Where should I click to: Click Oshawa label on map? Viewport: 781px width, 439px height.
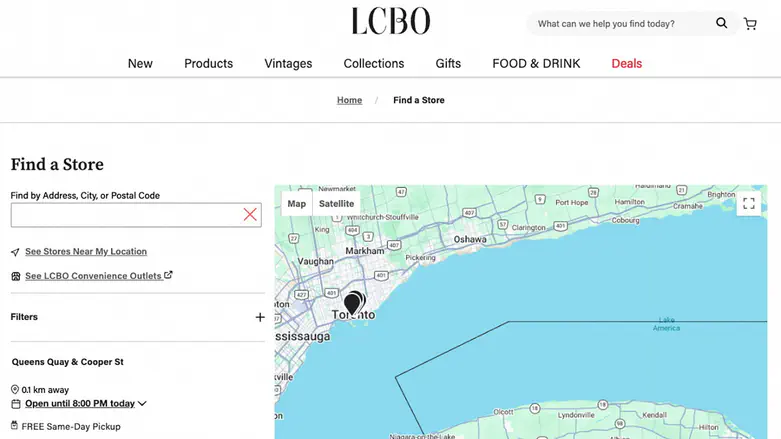(x=470, y=239)
